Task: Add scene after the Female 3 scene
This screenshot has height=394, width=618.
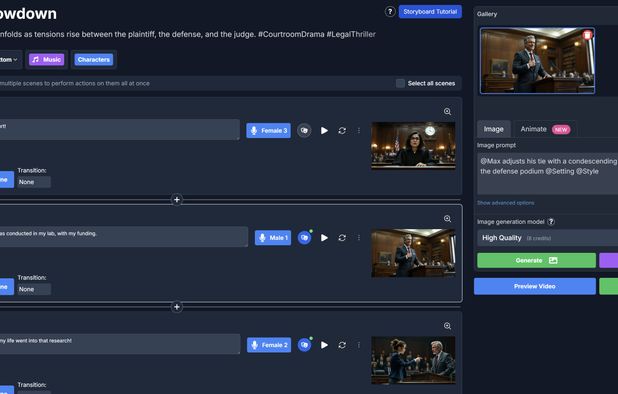Action: tap(177, 200)
